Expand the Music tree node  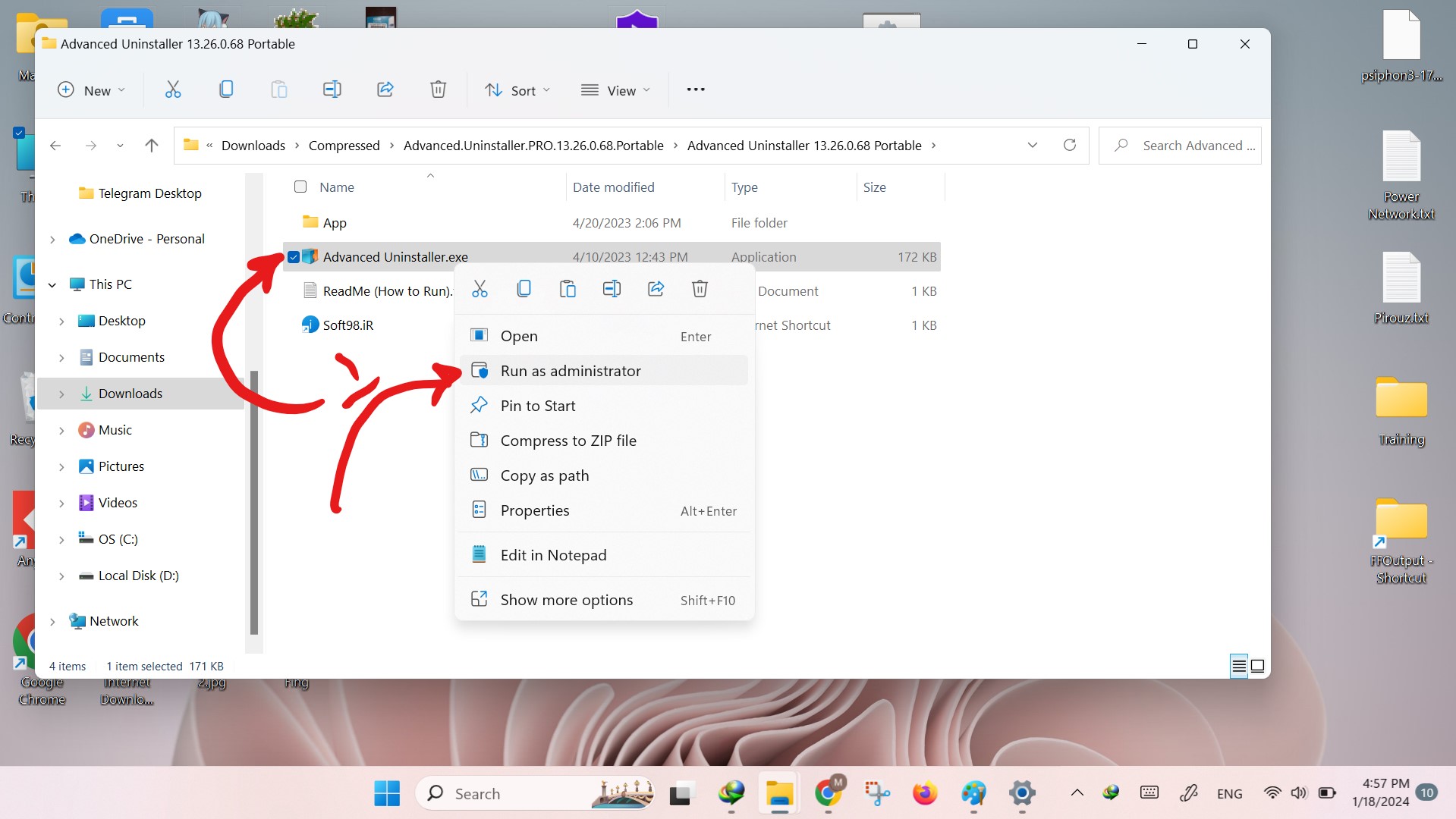click(61, 431)
